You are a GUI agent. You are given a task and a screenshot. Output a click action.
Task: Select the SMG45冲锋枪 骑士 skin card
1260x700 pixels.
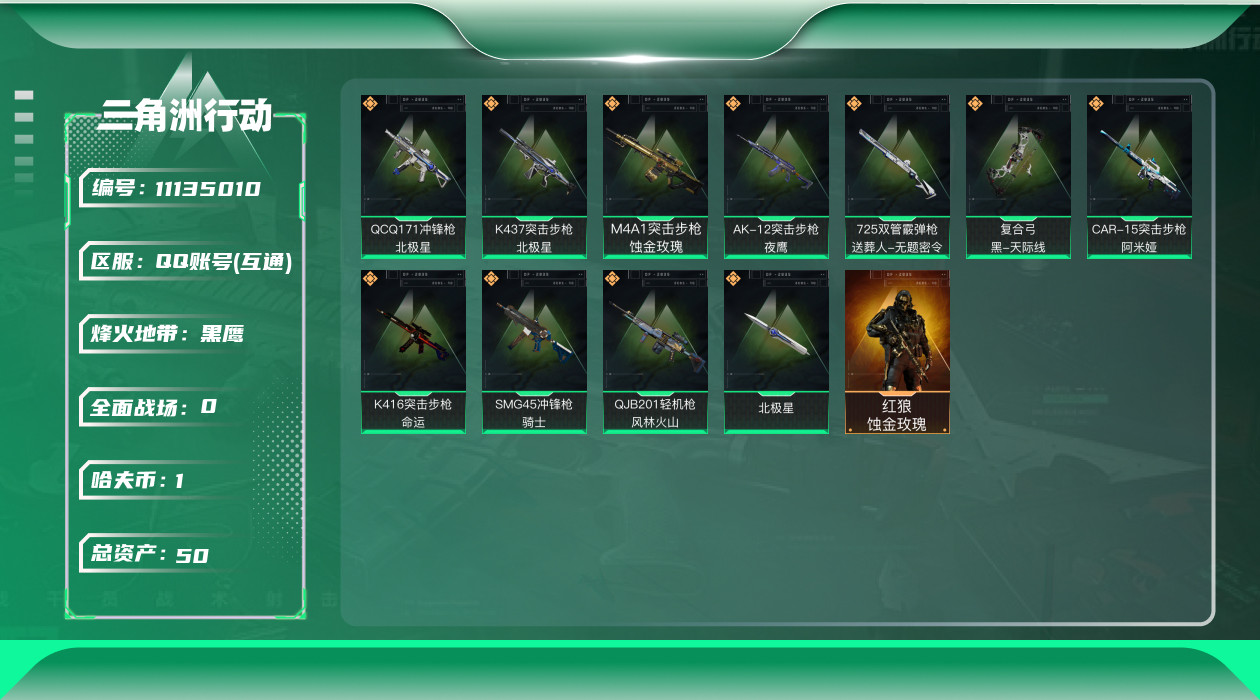click(534, 351)
